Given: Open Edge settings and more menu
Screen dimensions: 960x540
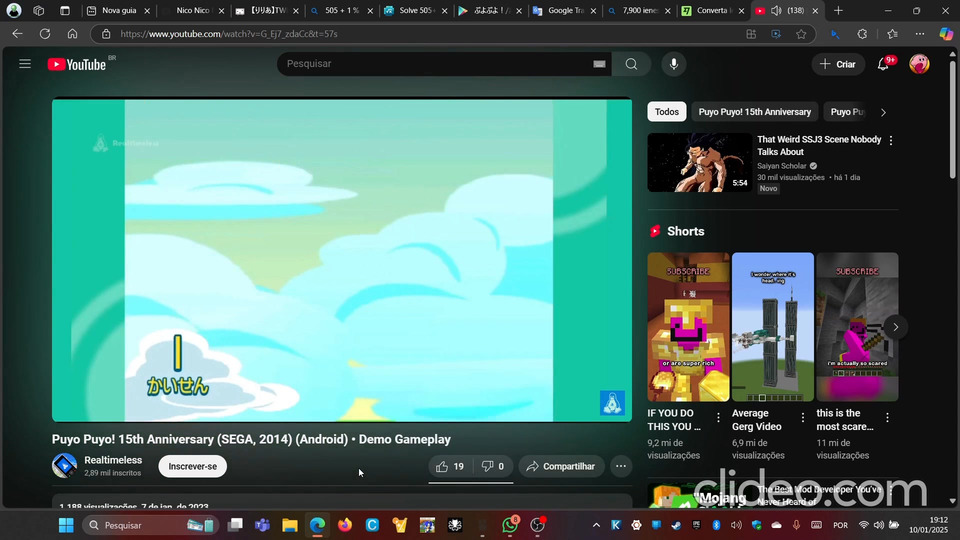Looking at the screenshot, I should [x=920, y=34].
